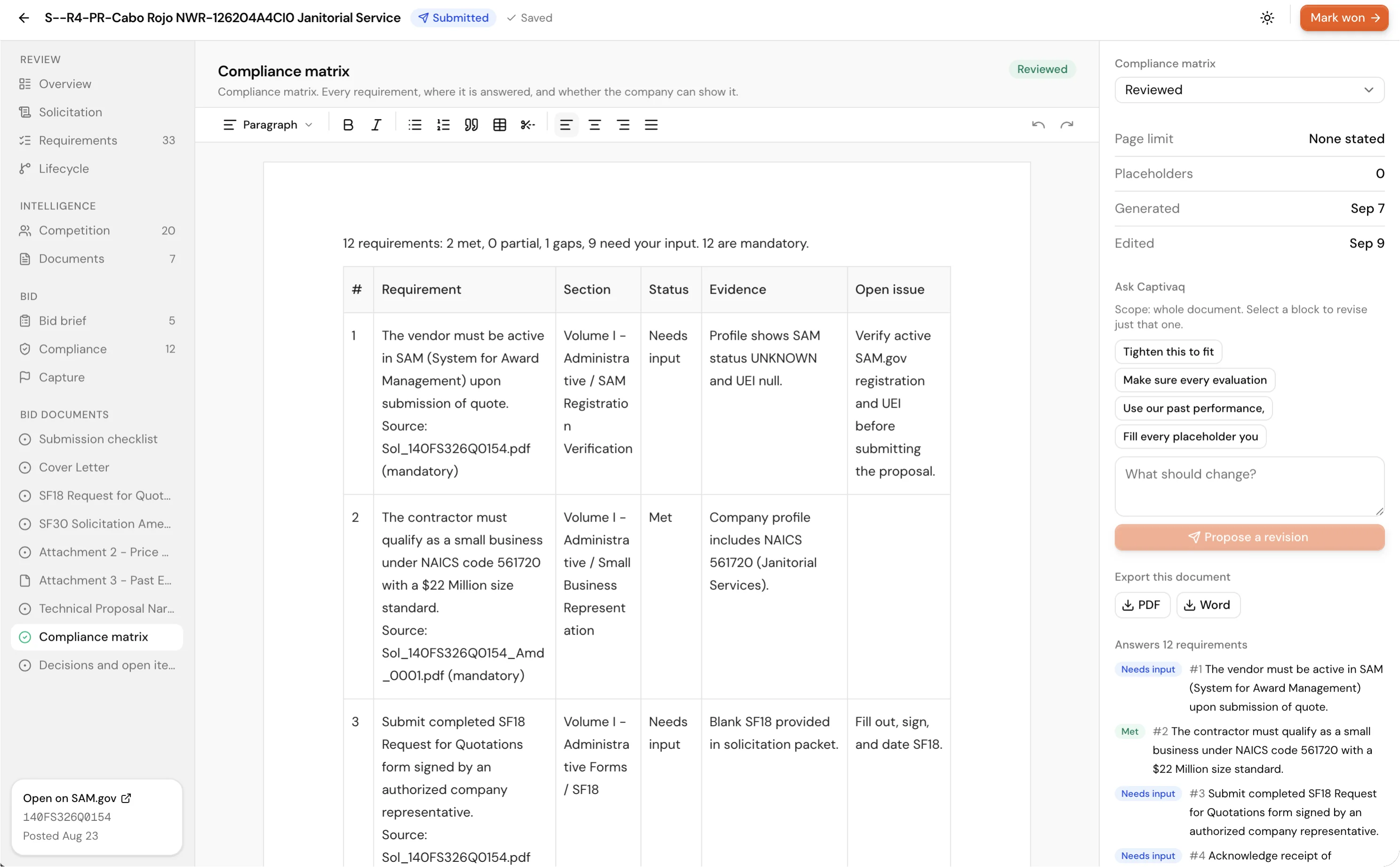
Task: Open Decisions and open items document
Action: (x=97, y=665)
